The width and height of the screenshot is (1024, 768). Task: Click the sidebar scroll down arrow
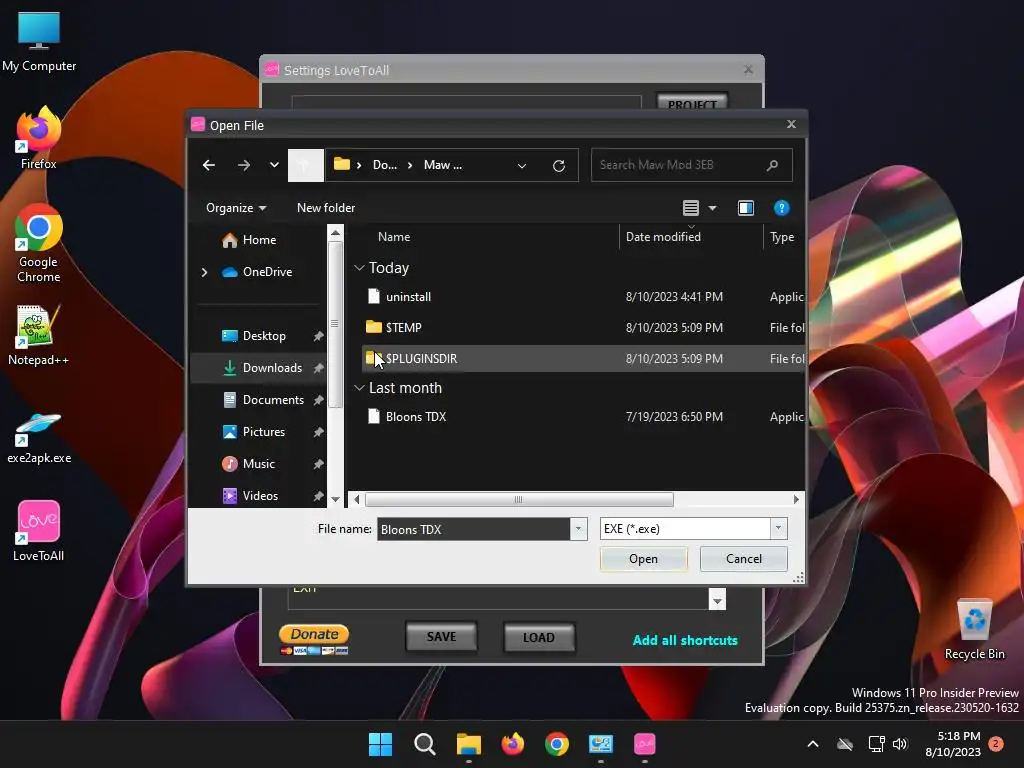(335, 500)
